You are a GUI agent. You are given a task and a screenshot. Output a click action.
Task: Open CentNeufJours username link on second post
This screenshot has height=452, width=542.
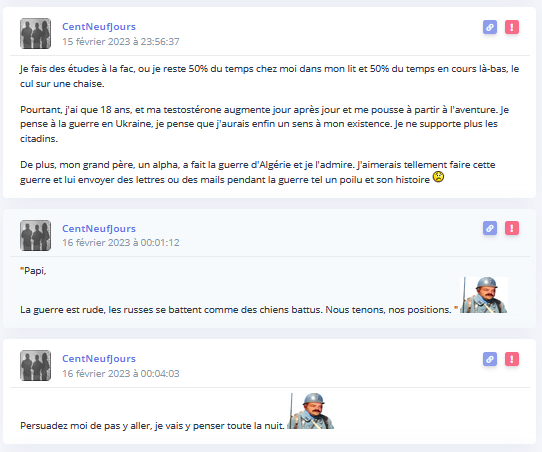coord(99,228)
